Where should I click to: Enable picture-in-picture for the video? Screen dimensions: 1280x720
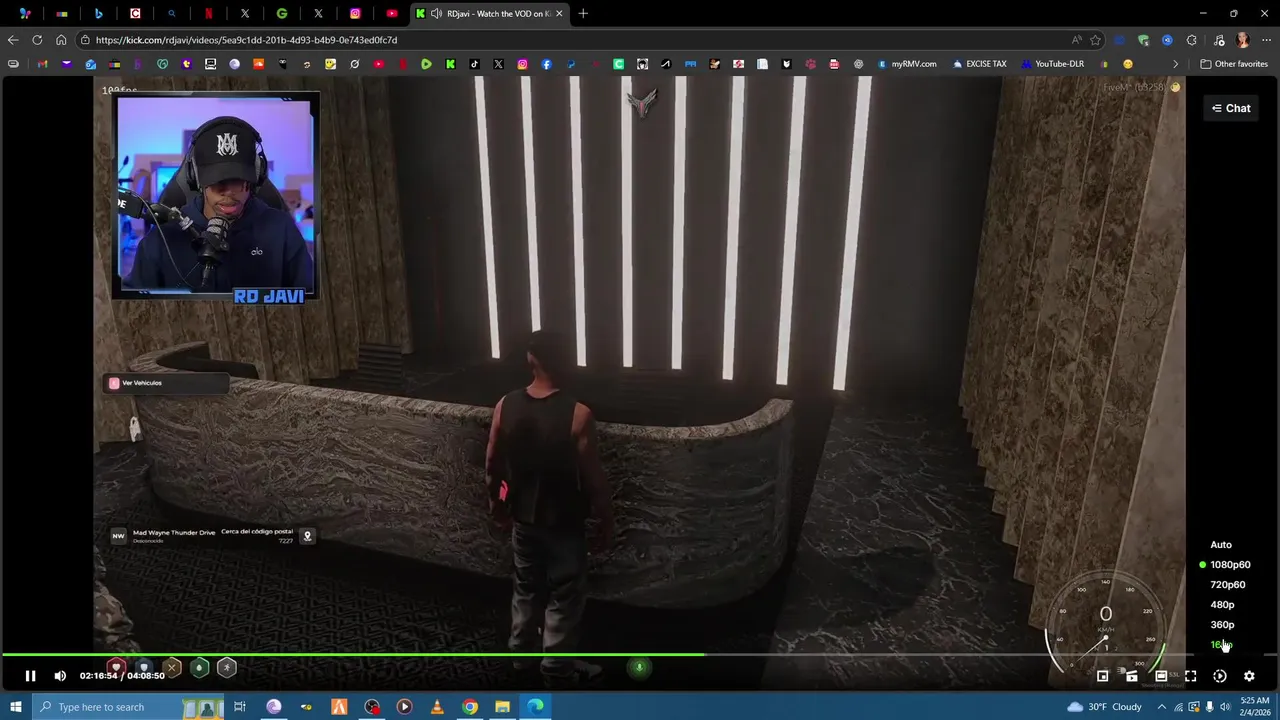coord(1102,676)
